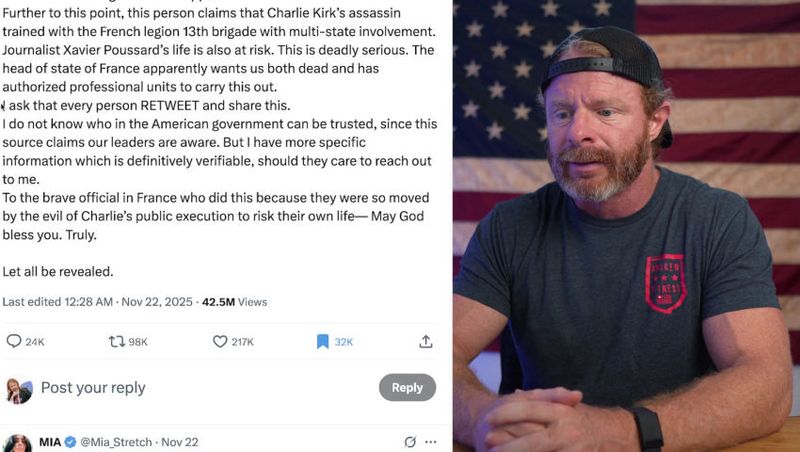Viewport: 800px width, 452px height.
Task: Click the 42.5M Views count
Action: 225,301
